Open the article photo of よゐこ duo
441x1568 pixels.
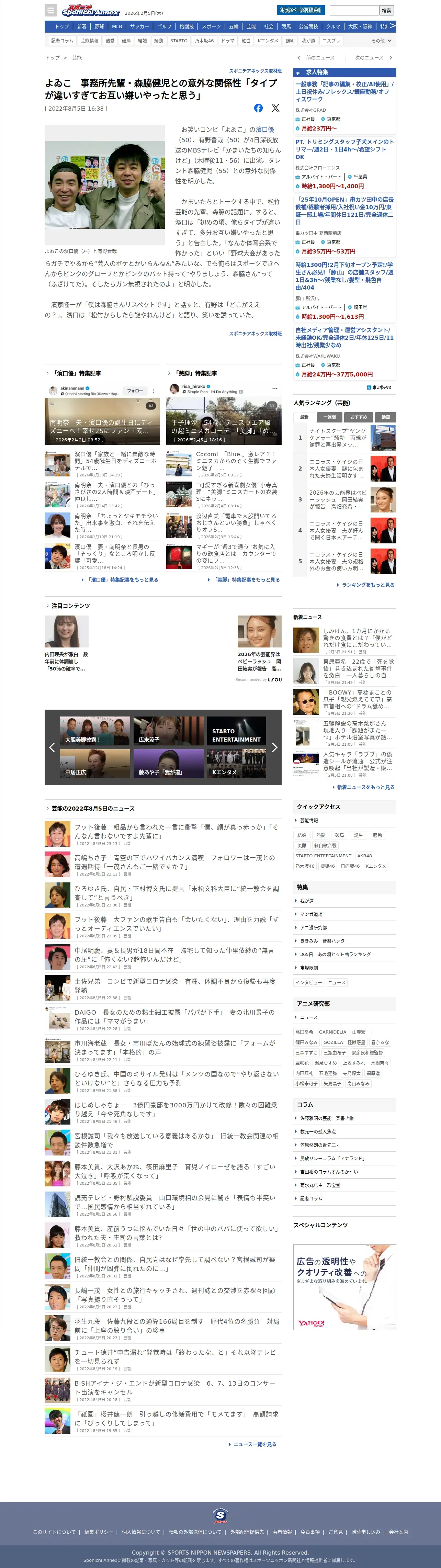105,185
